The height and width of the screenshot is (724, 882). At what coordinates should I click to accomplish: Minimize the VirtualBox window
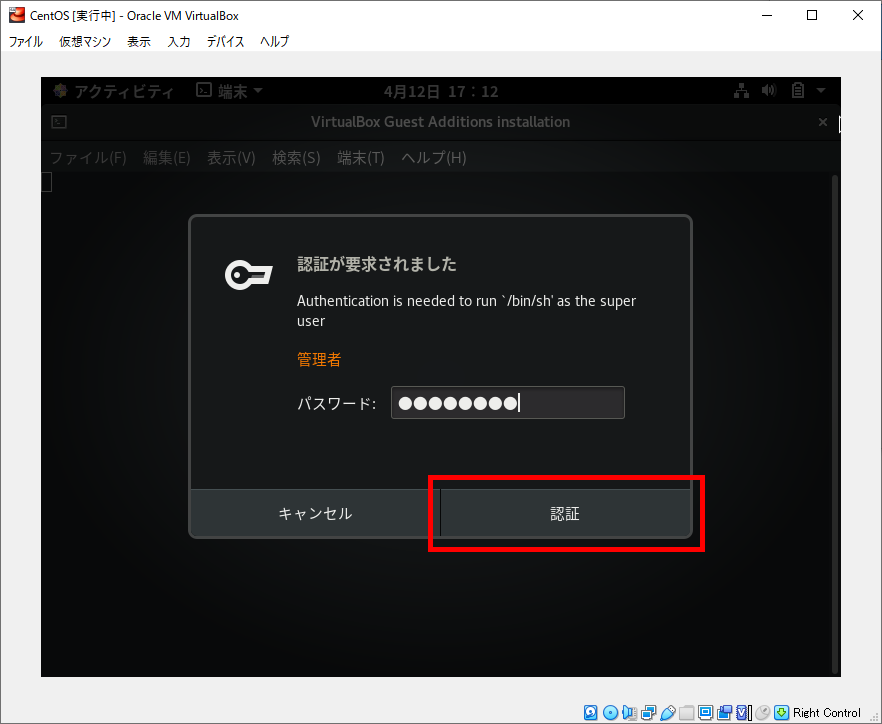click(767, 15)
